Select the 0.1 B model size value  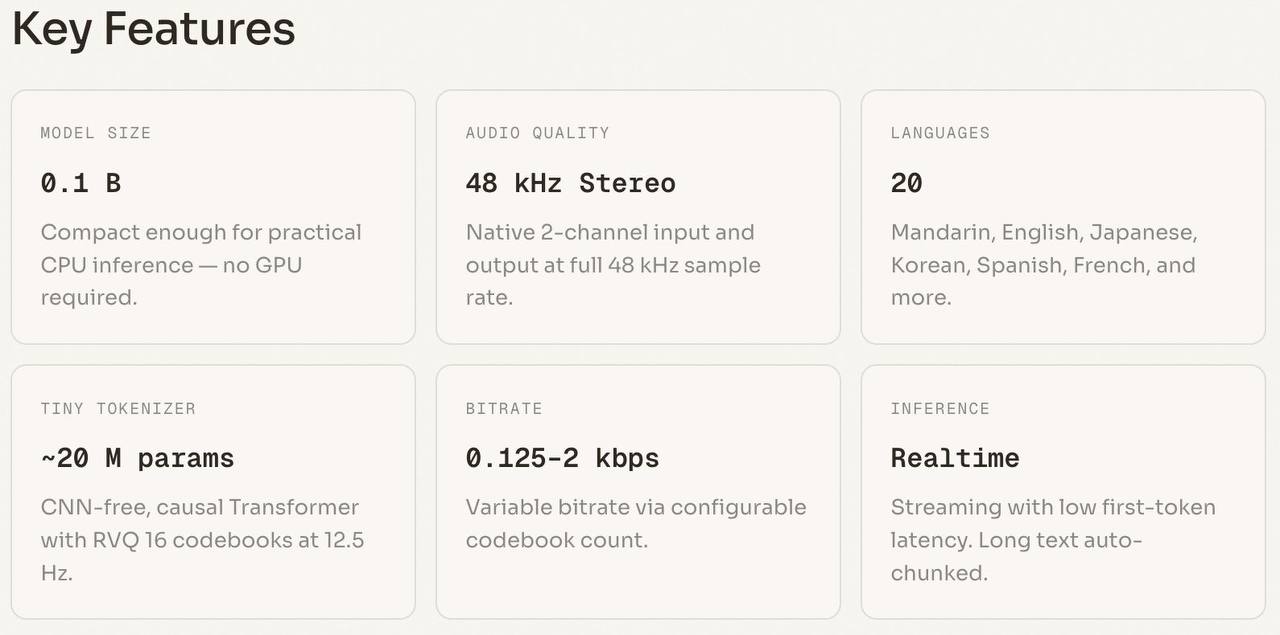coord(81,183)
